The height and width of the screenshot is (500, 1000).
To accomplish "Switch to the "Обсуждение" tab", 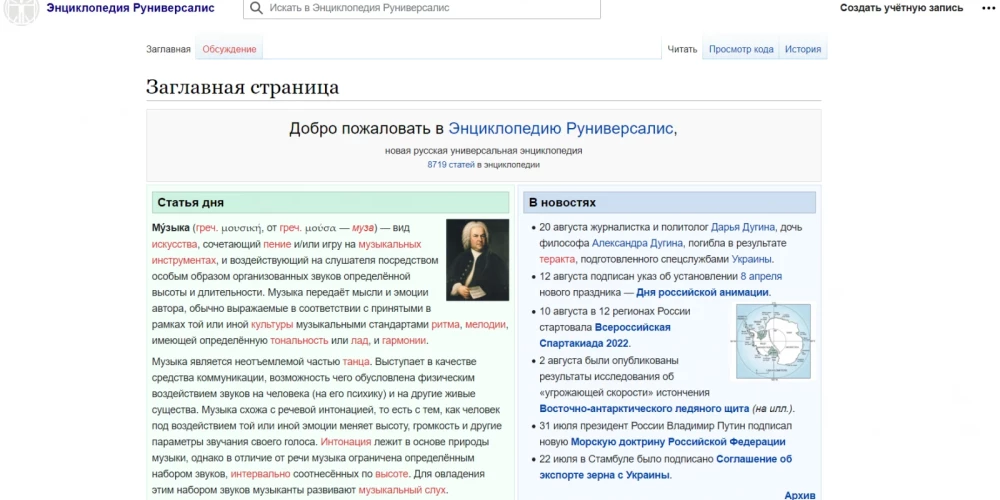I will point(229,49).
